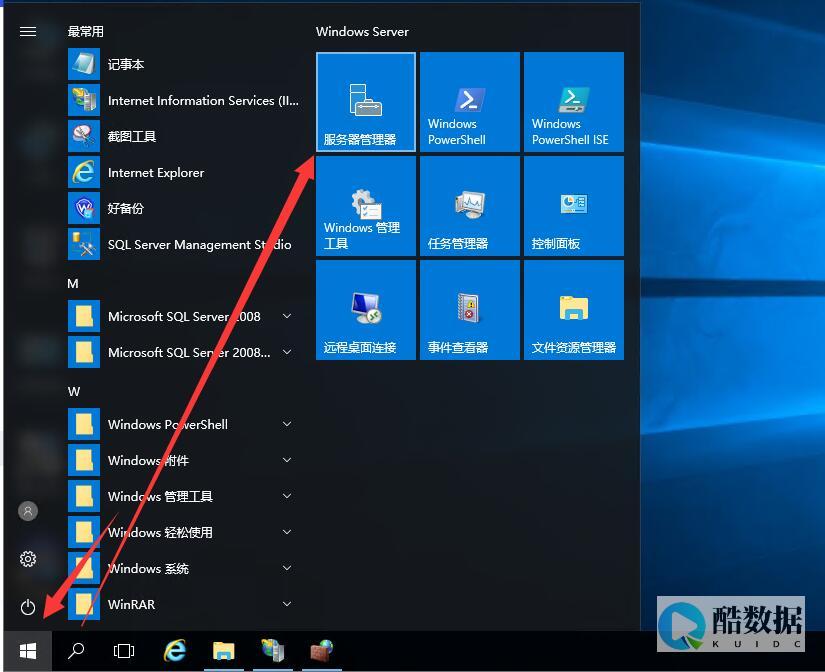Click the Microsoft SQL Server 2008 folder icon
Viewport: 825px width, 672px height.
tap(84, 316)
